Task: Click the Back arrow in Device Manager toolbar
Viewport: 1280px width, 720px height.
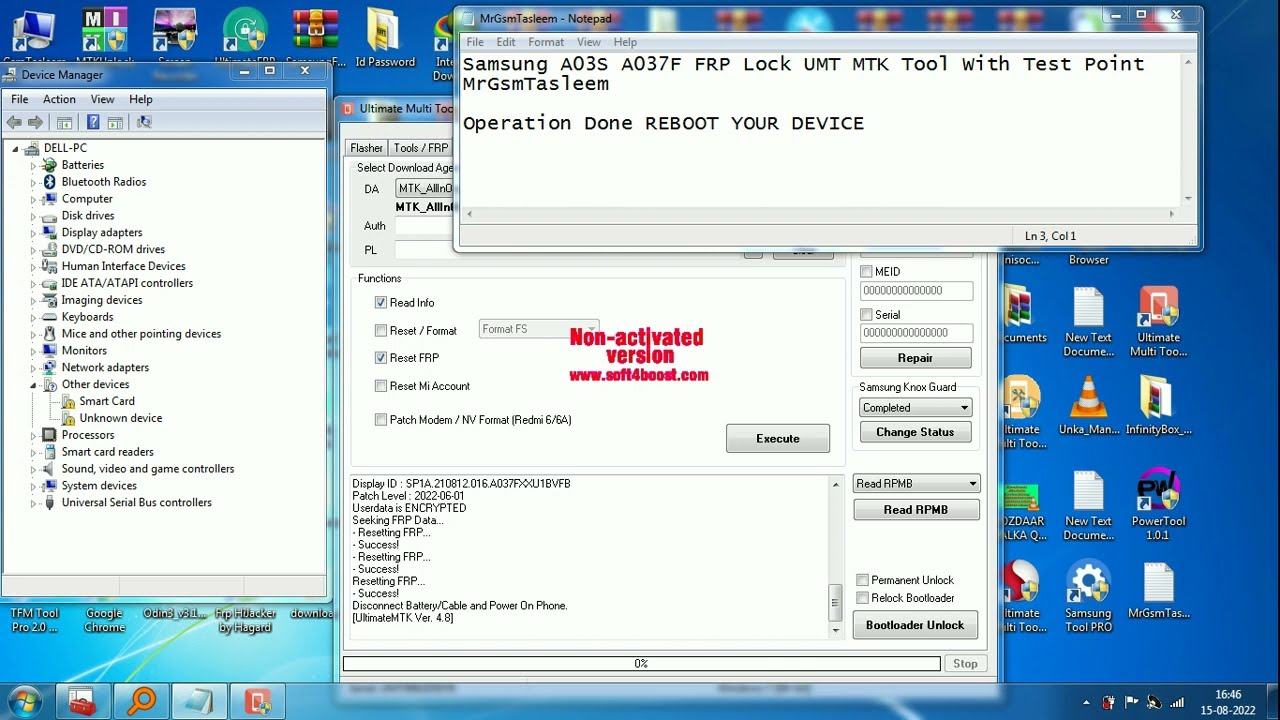Action: tap(14, 122)
